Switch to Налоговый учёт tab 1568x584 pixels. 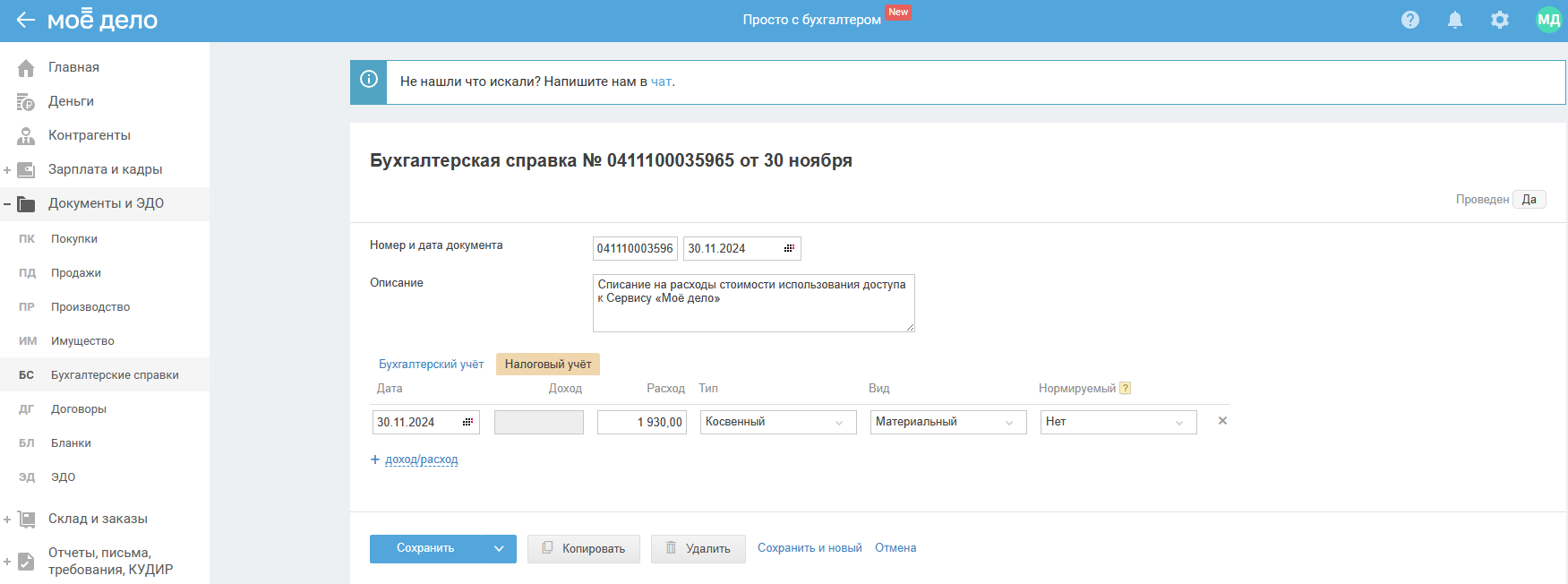(548, 364)
